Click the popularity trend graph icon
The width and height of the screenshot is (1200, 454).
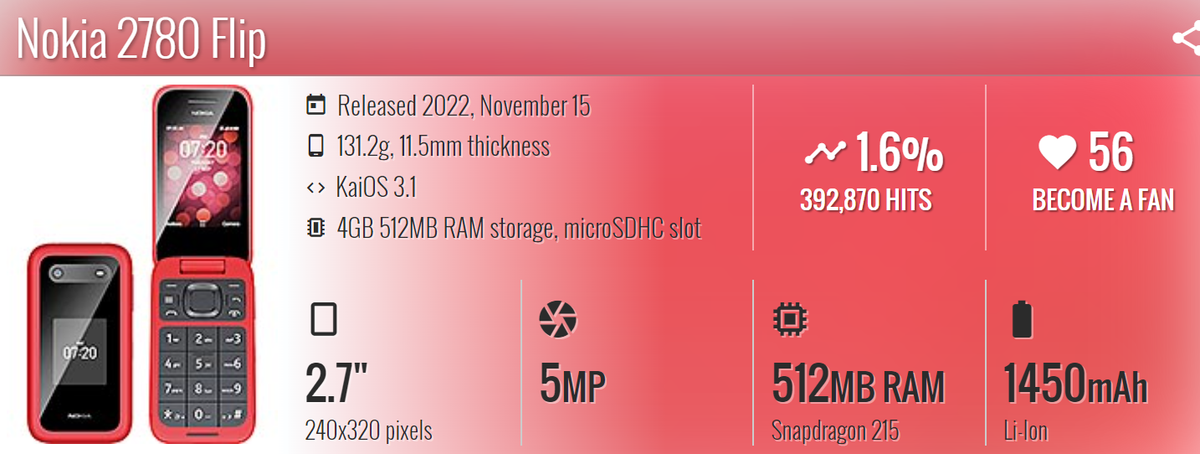825,153
